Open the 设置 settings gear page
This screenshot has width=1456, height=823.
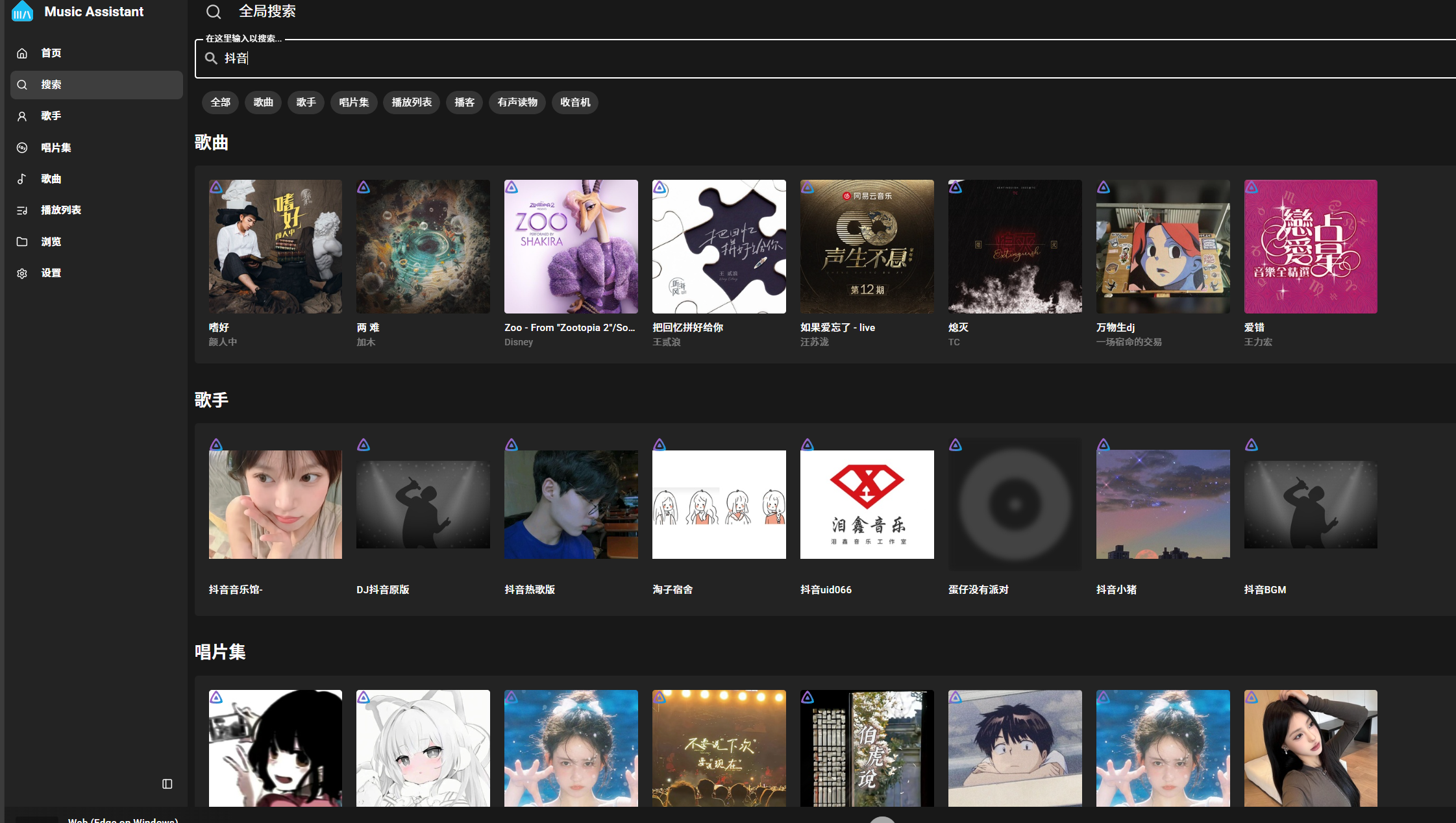tap(51, 273)
